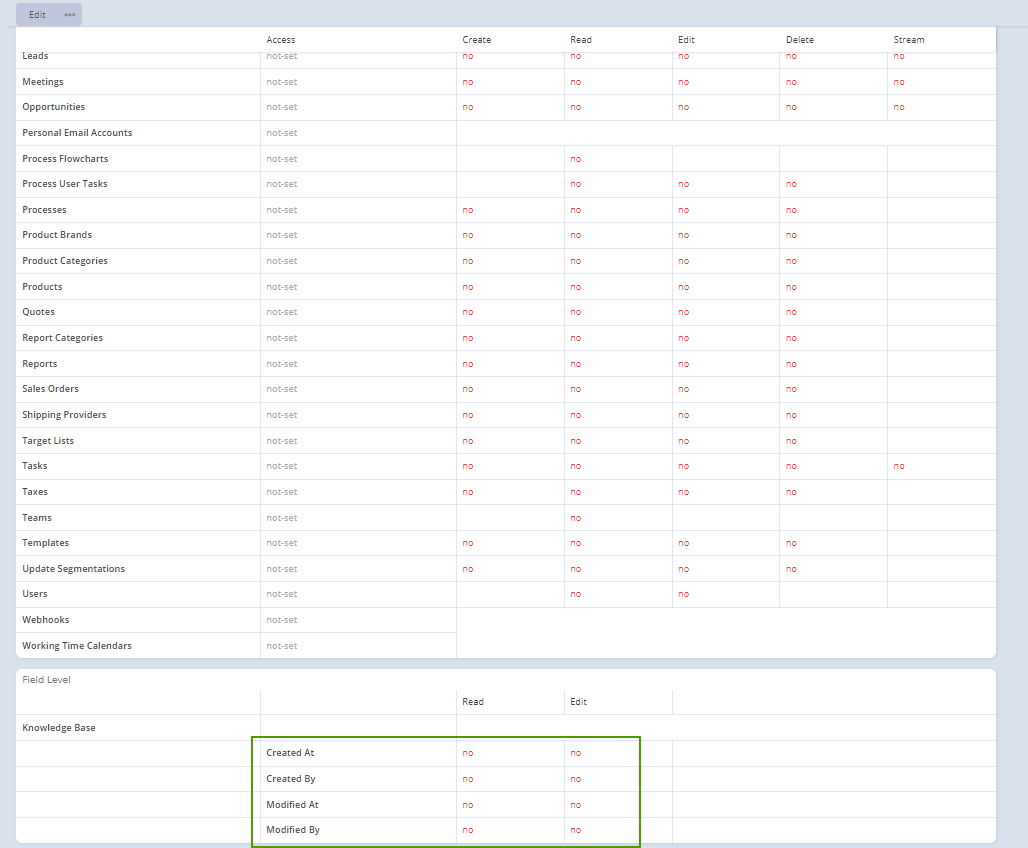Click the Edit button
Image resolution: width=1028 pixels, height=848 pixels.
(x=37, y=15)
